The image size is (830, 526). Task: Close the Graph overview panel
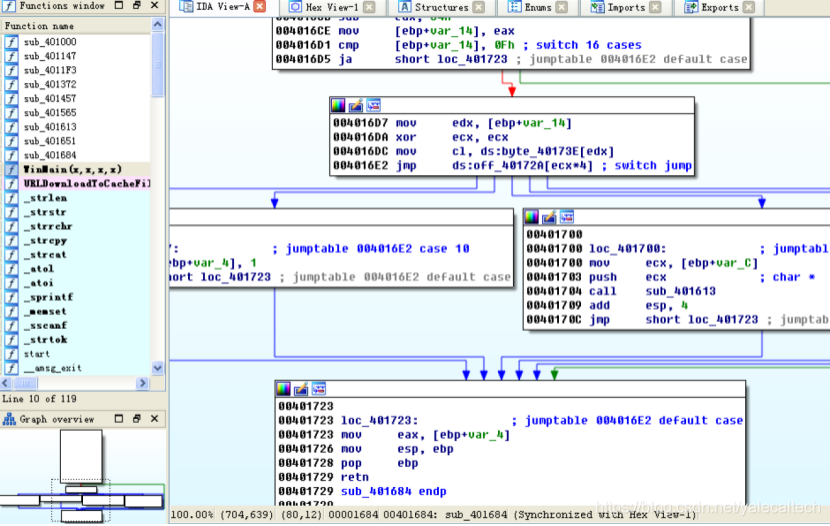(155, 419)
